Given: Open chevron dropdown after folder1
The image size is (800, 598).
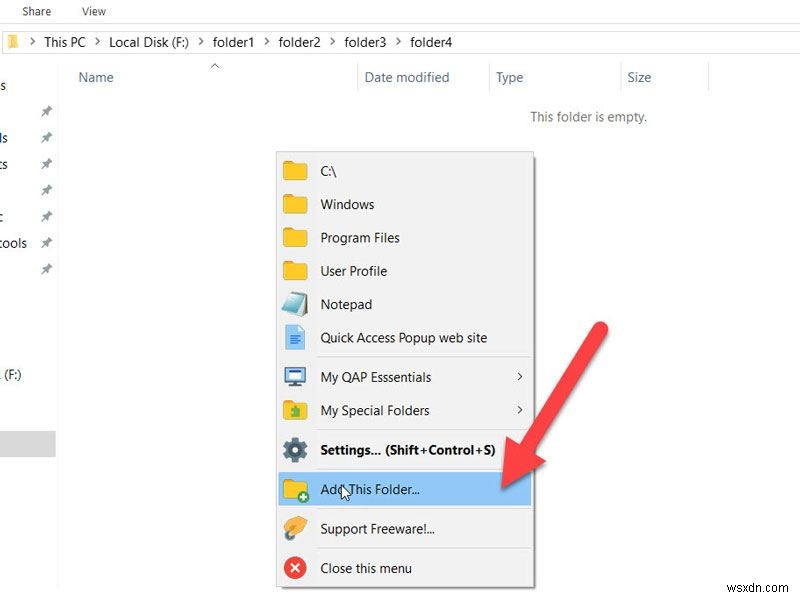Looking at the screenshot, I should pos(266,42).
